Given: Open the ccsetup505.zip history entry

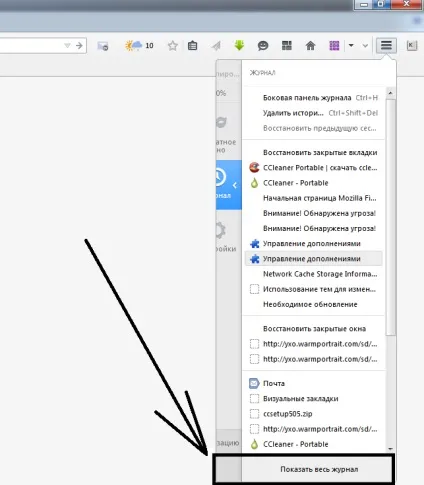Looking at the screenshot, I should tap(314, 414).
